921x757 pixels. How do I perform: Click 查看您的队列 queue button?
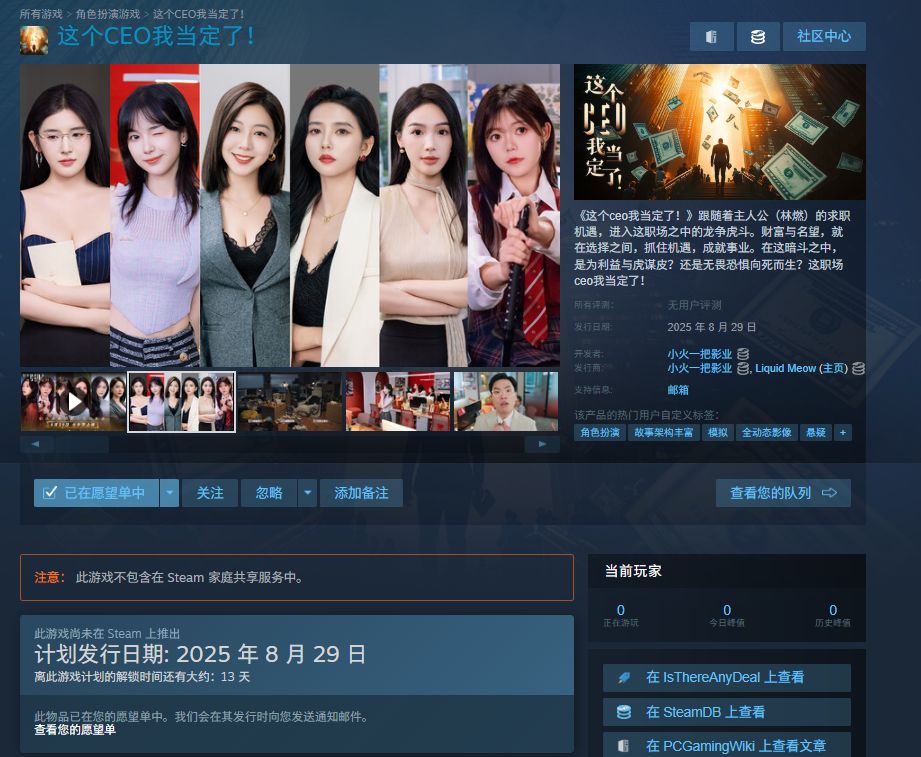[x=783, y=493]
